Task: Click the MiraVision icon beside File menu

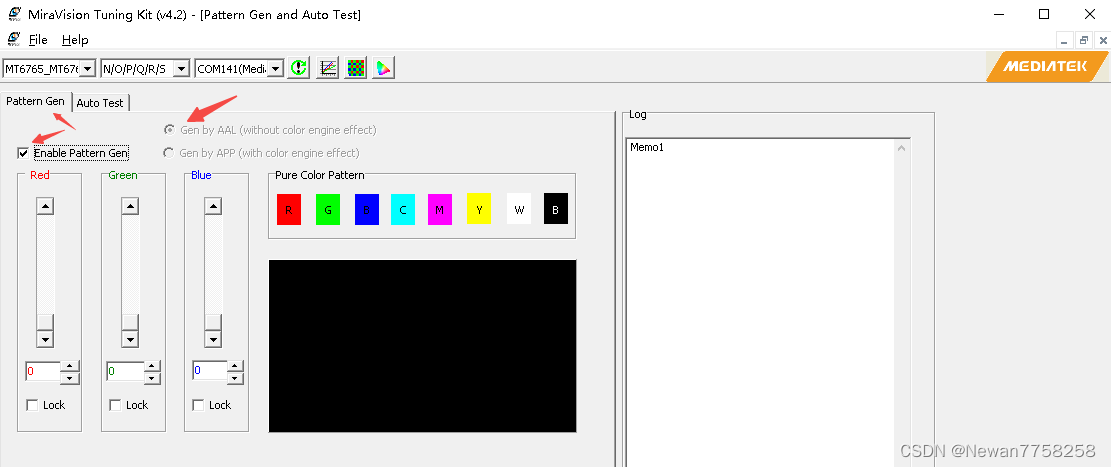Action: [14, 39]
